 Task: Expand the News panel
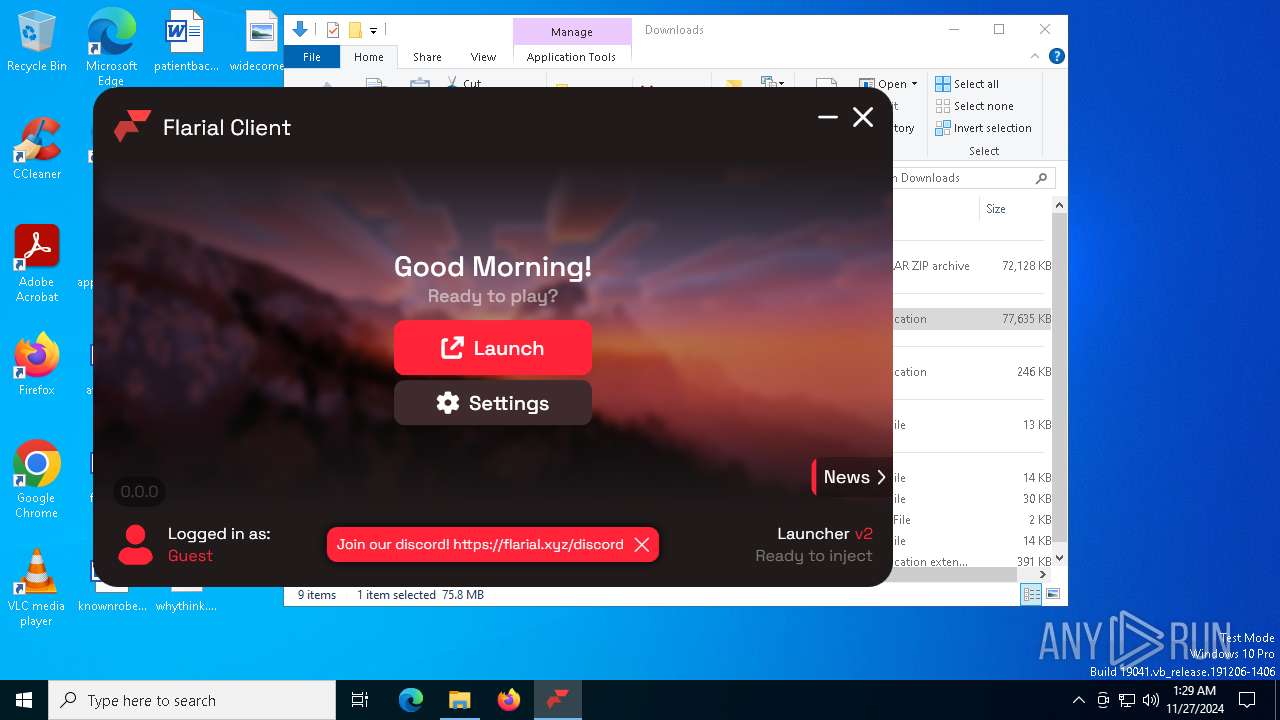click(852, 477)
